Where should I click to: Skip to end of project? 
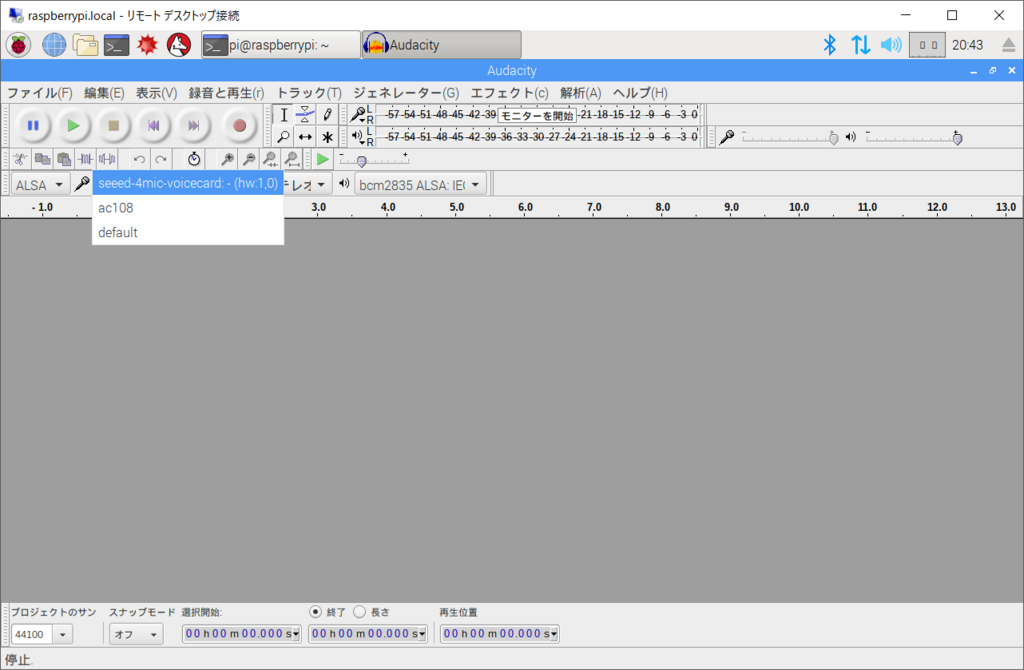[x=194, y=125]
